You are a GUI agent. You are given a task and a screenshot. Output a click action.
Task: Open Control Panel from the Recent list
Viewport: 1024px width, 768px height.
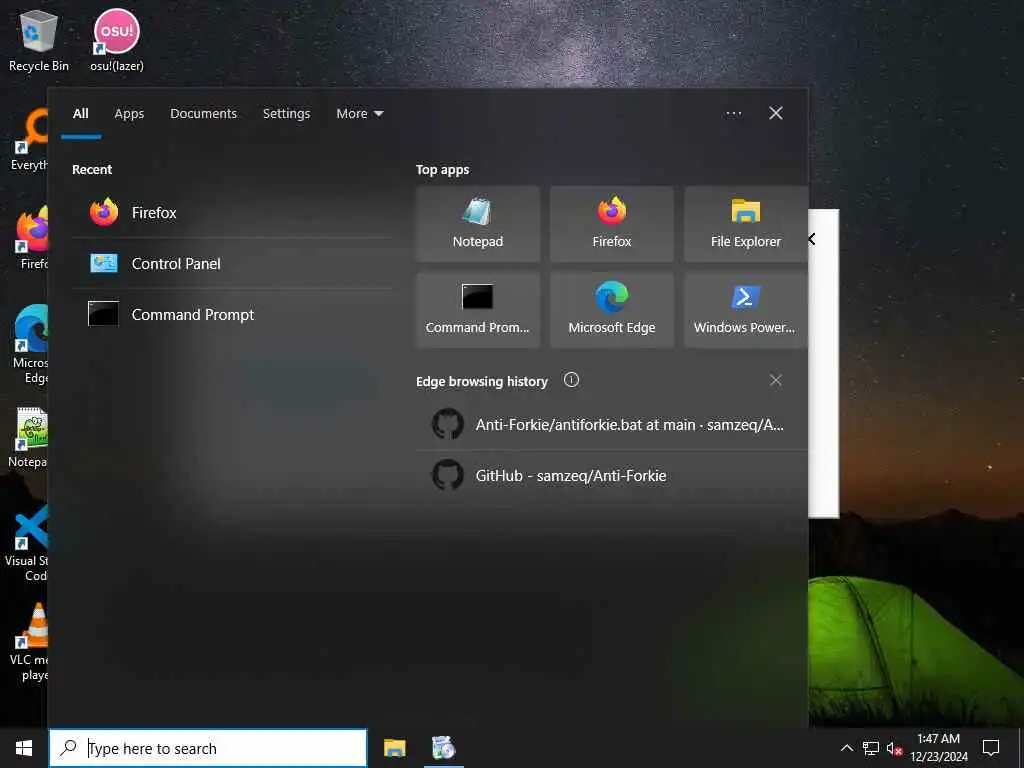tap(232, 263)
